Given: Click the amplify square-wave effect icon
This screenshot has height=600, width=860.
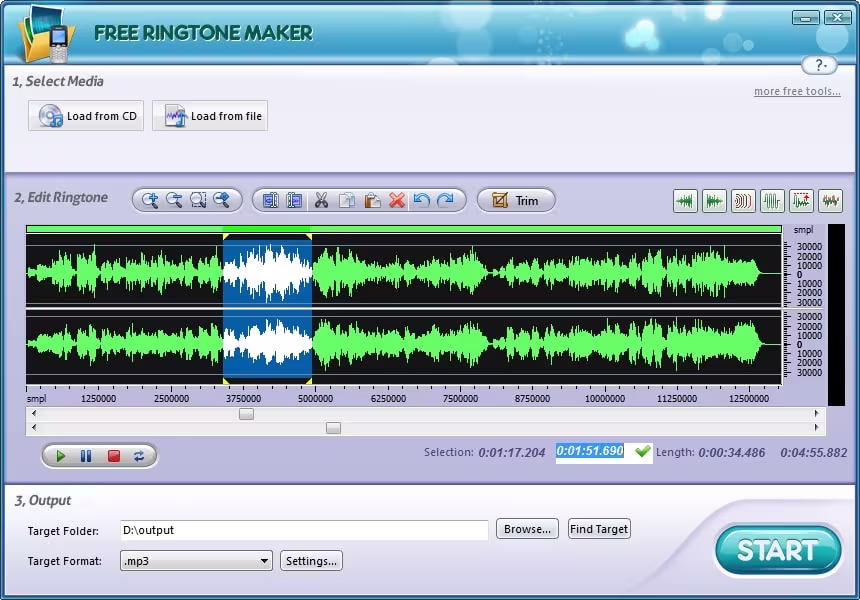Looking at the screenshot, I should pos(772,201).
